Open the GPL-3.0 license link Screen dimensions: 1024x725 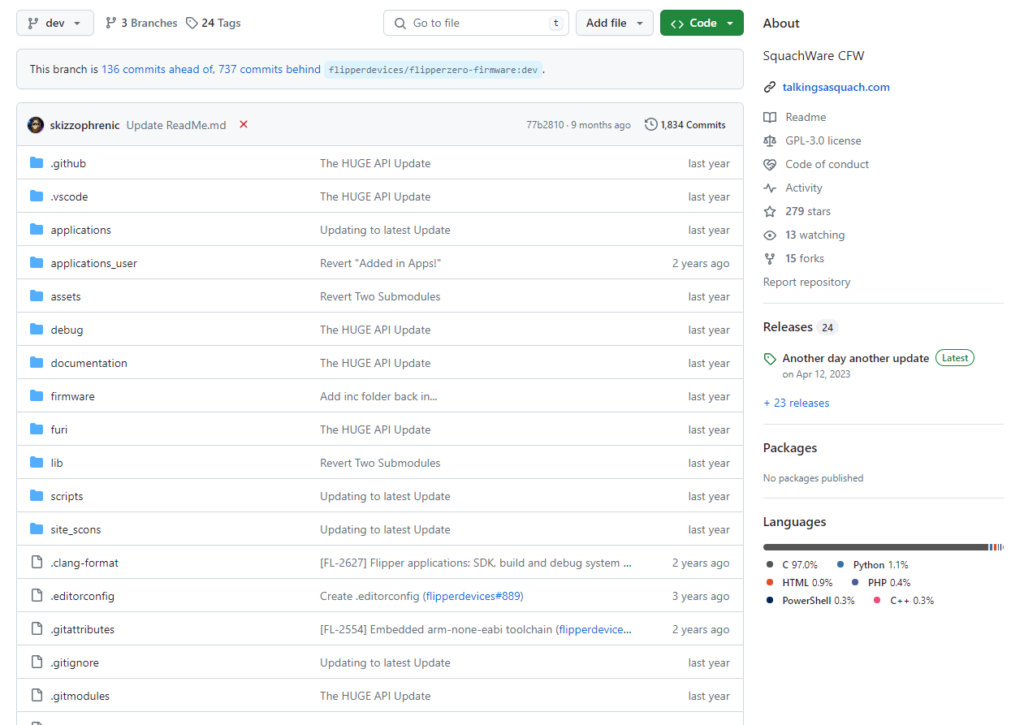tap(823, 140)
